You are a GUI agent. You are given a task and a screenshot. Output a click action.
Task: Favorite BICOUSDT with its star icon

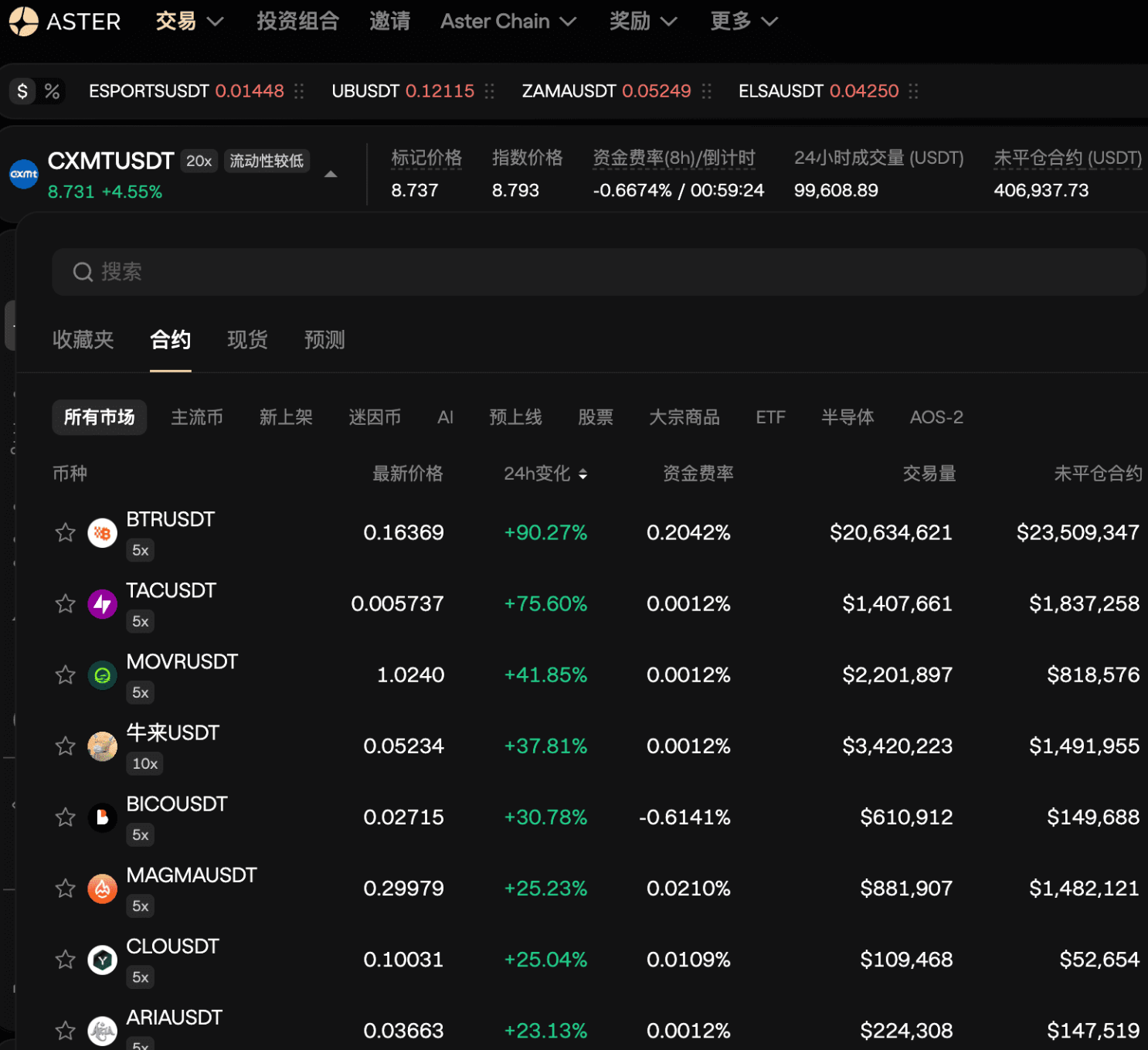(x=66, y=817)
